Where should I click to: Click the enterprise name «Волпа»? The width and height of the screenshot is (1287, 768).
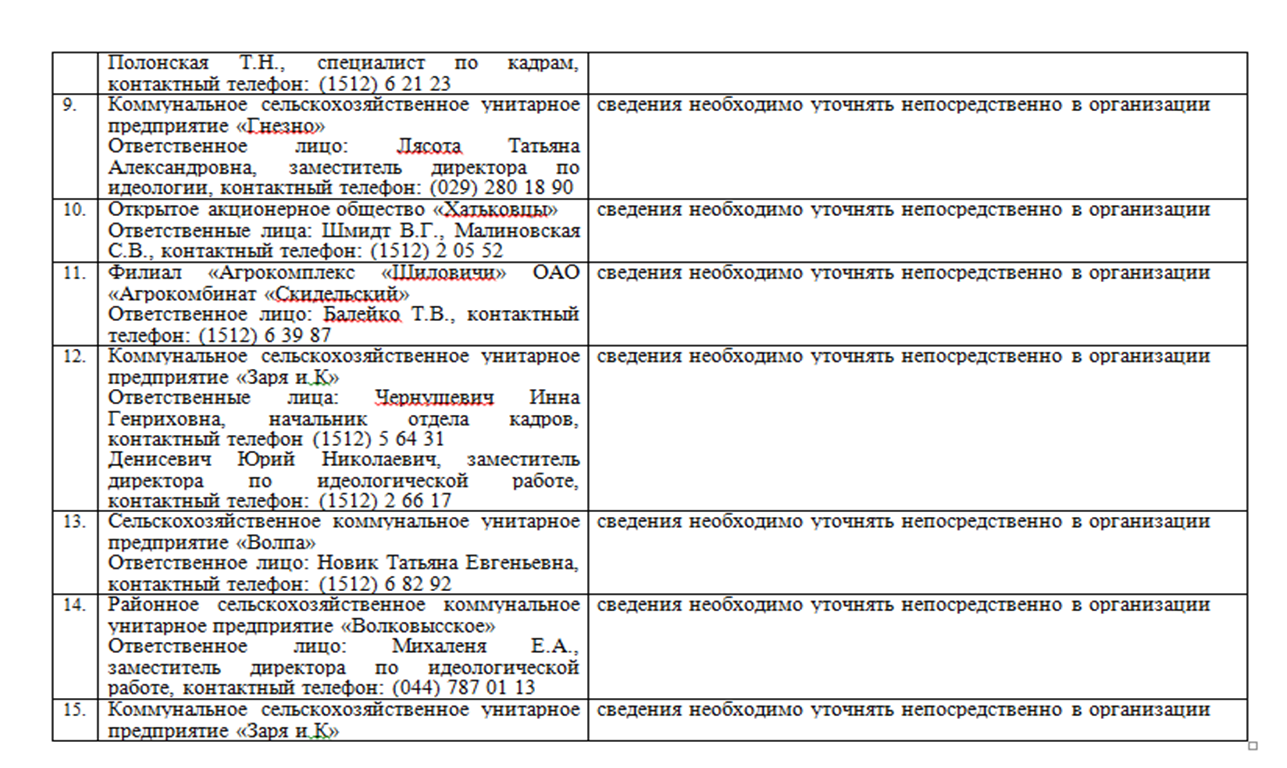pyautogui.click(x=274, y=543)
